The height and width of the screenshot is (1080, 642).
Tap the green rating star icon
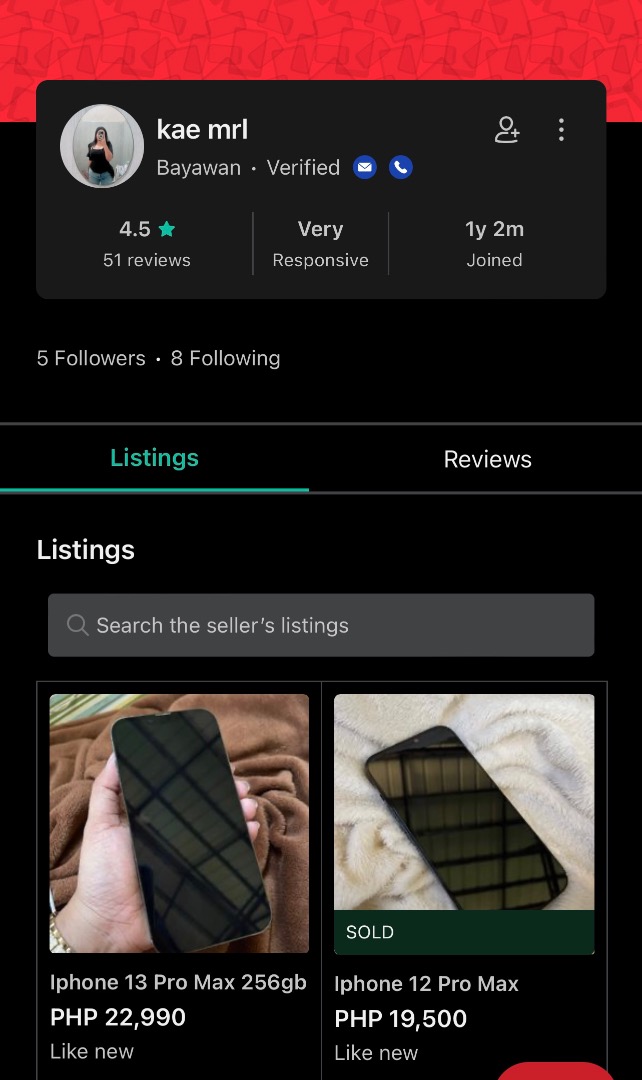(167, 229)
